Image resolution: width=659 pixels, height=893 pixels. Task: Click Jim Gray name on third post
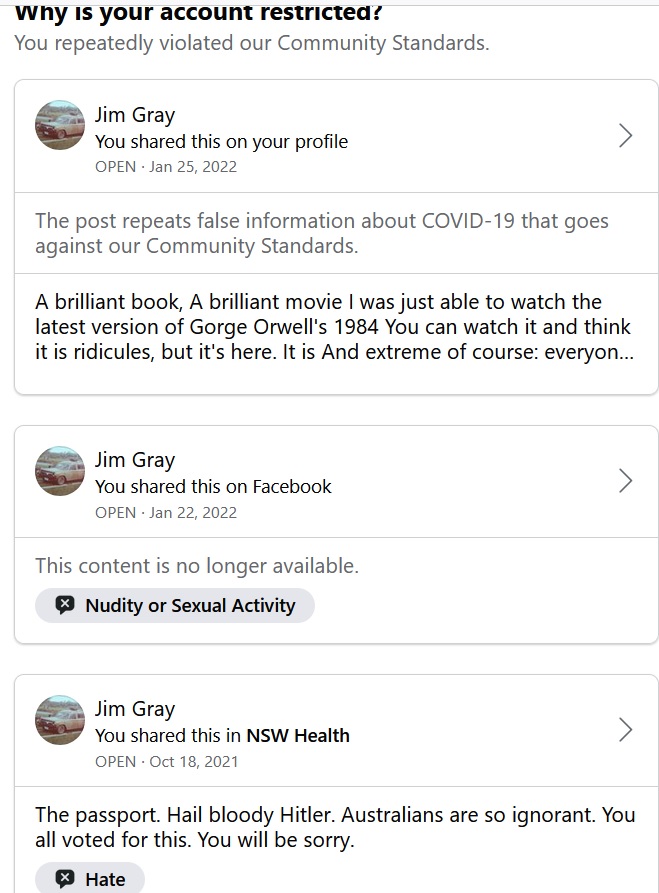click(135, 709)
